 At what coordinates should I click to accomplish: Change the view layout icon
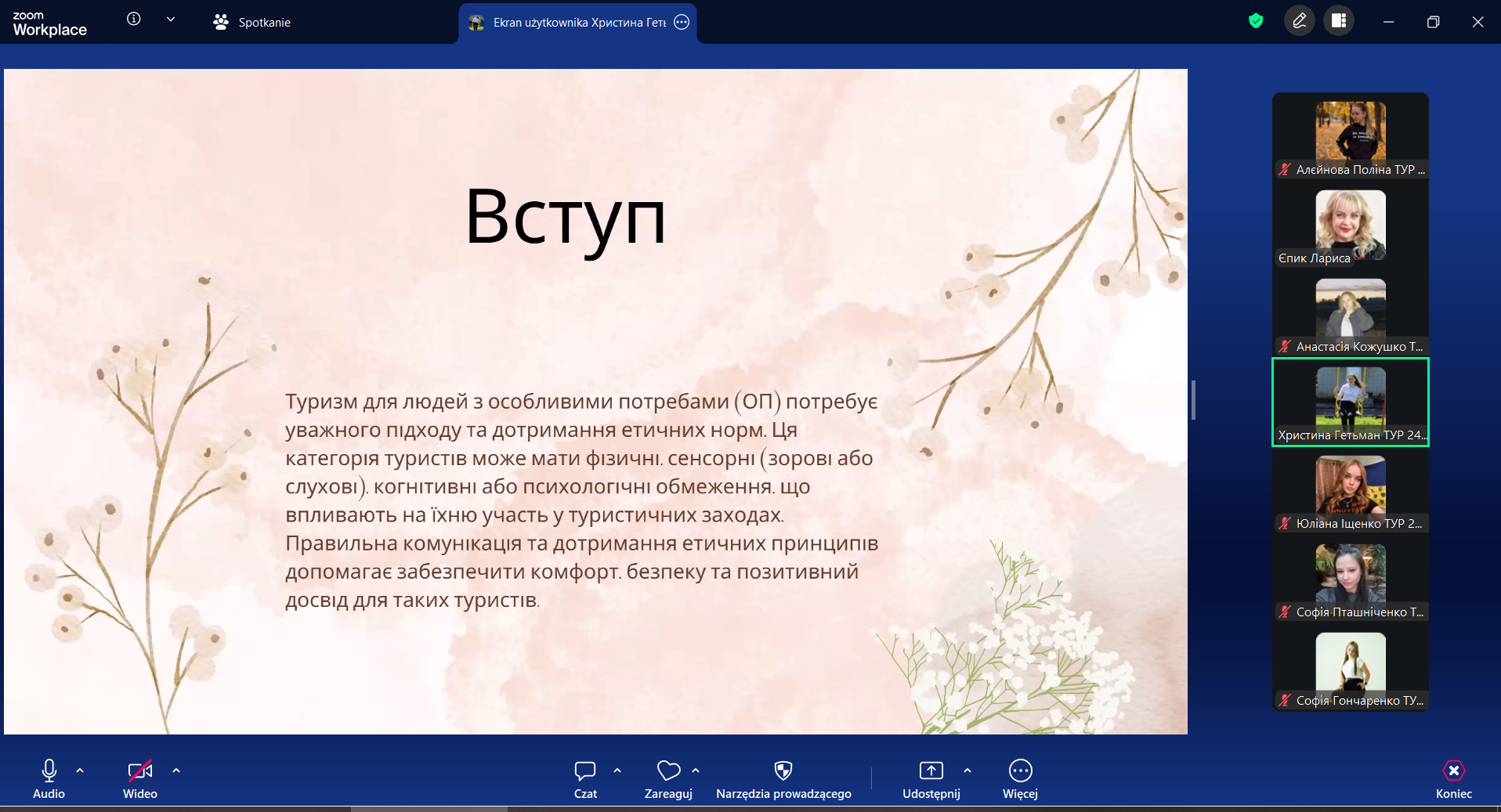(1339, 21)
